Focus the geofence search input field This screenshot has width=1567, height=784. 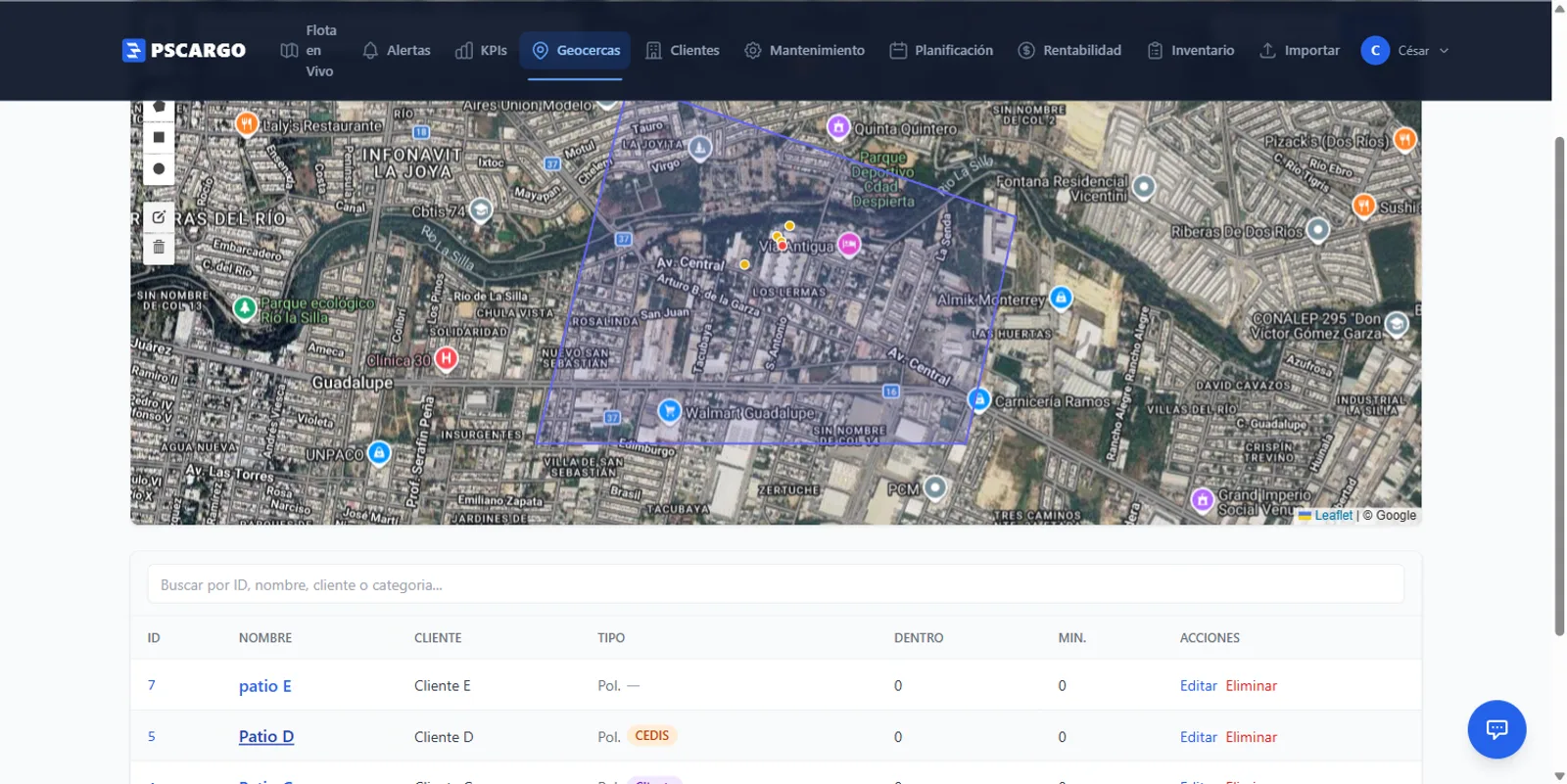coord(775,585)
